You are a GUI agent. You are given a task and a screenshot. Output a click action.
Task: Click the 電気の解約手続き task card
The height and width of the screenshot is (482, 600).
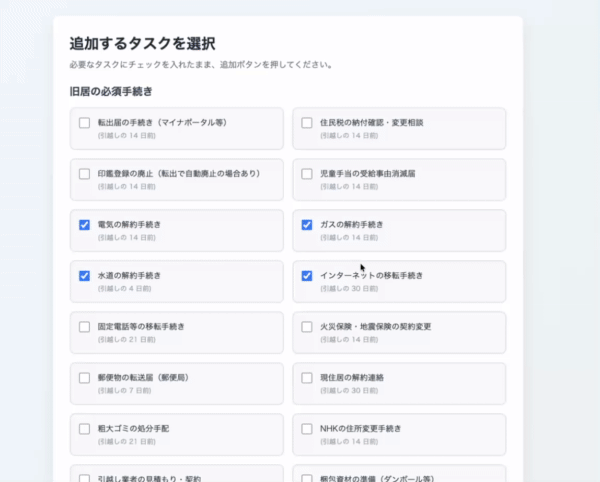tap(177, 231)
